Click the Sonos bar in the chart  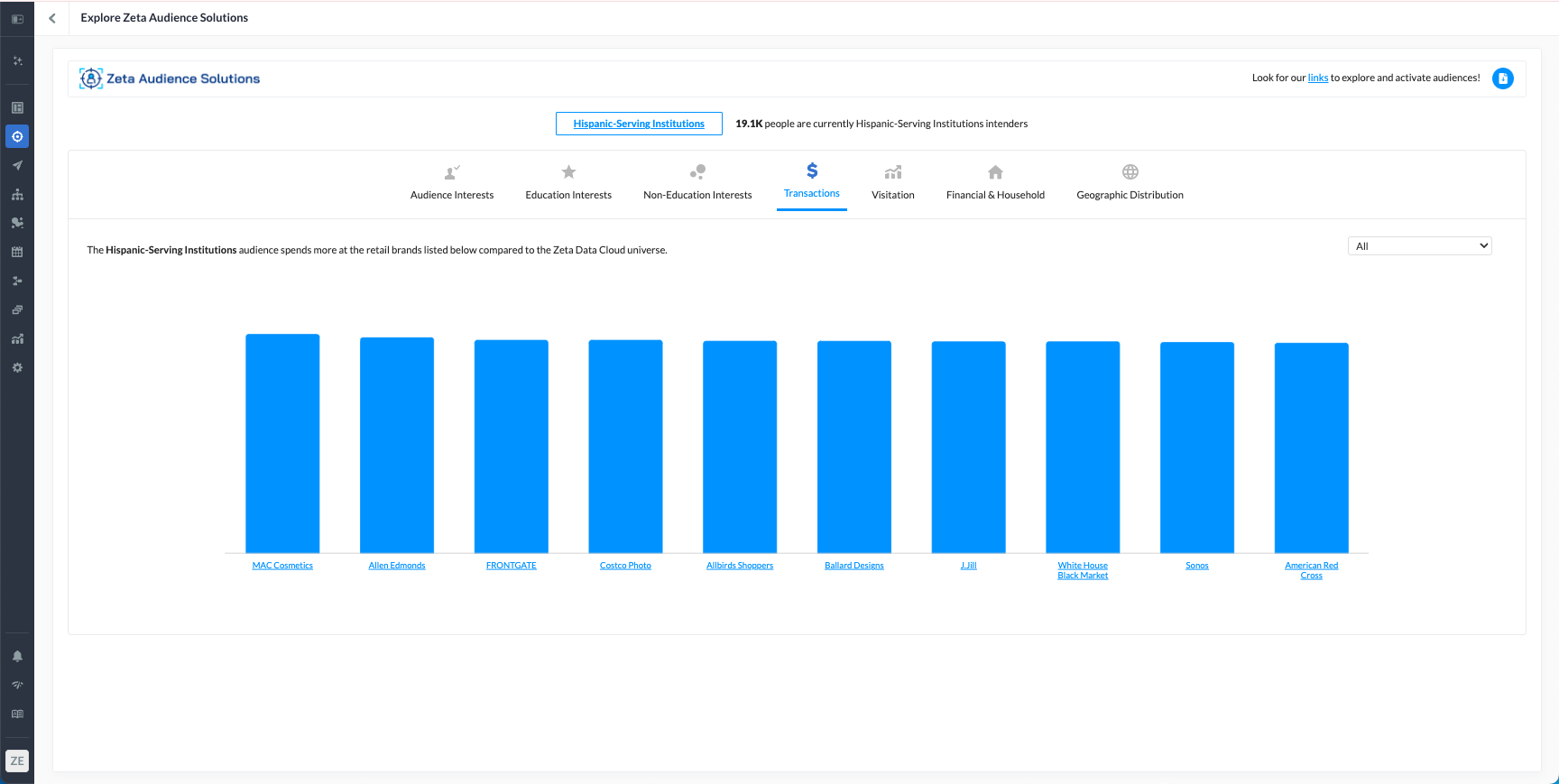coord(1196,447)
